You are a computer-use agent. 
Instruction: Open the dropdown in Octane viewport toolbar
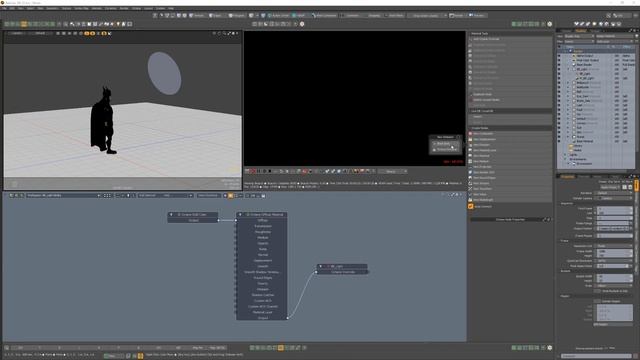click(x=393, y=171)
